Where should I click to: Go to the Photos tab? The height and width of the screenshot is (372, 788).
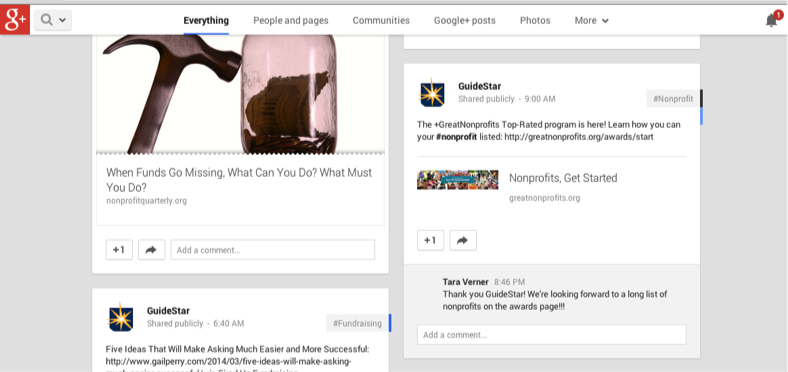535,21
